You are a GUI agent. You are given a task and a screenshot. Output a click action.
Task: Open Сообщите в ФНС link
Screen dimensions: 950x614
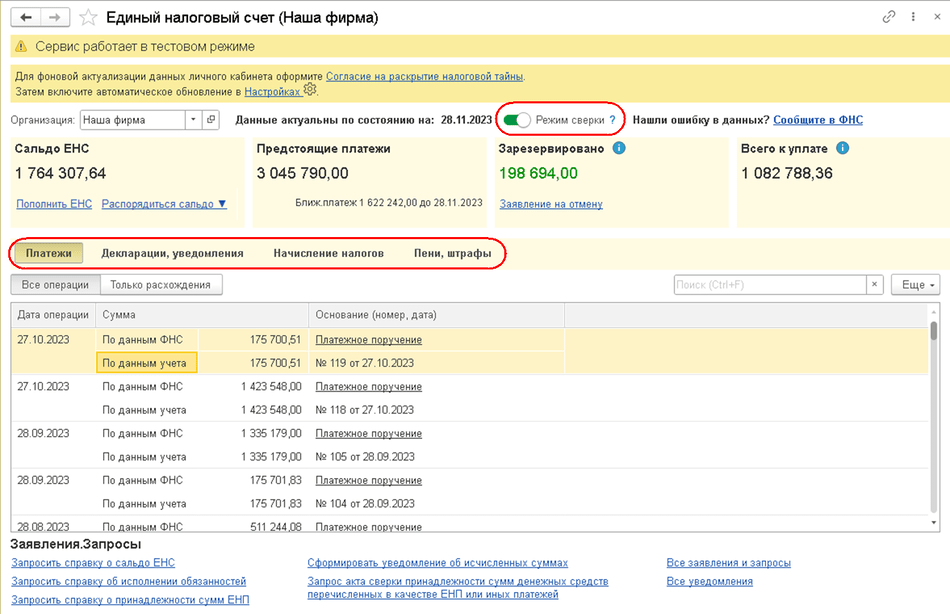[x=817, y=120]
